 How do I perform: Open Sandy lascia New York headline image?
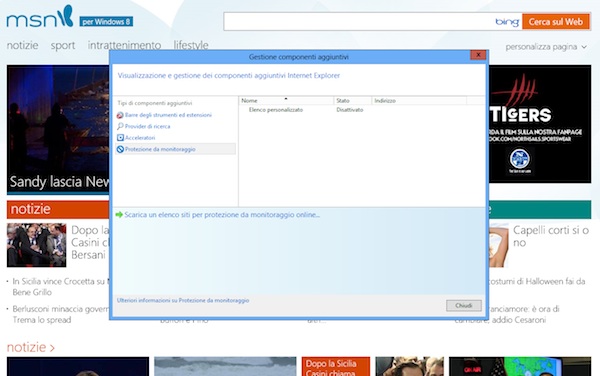point(58,129)
